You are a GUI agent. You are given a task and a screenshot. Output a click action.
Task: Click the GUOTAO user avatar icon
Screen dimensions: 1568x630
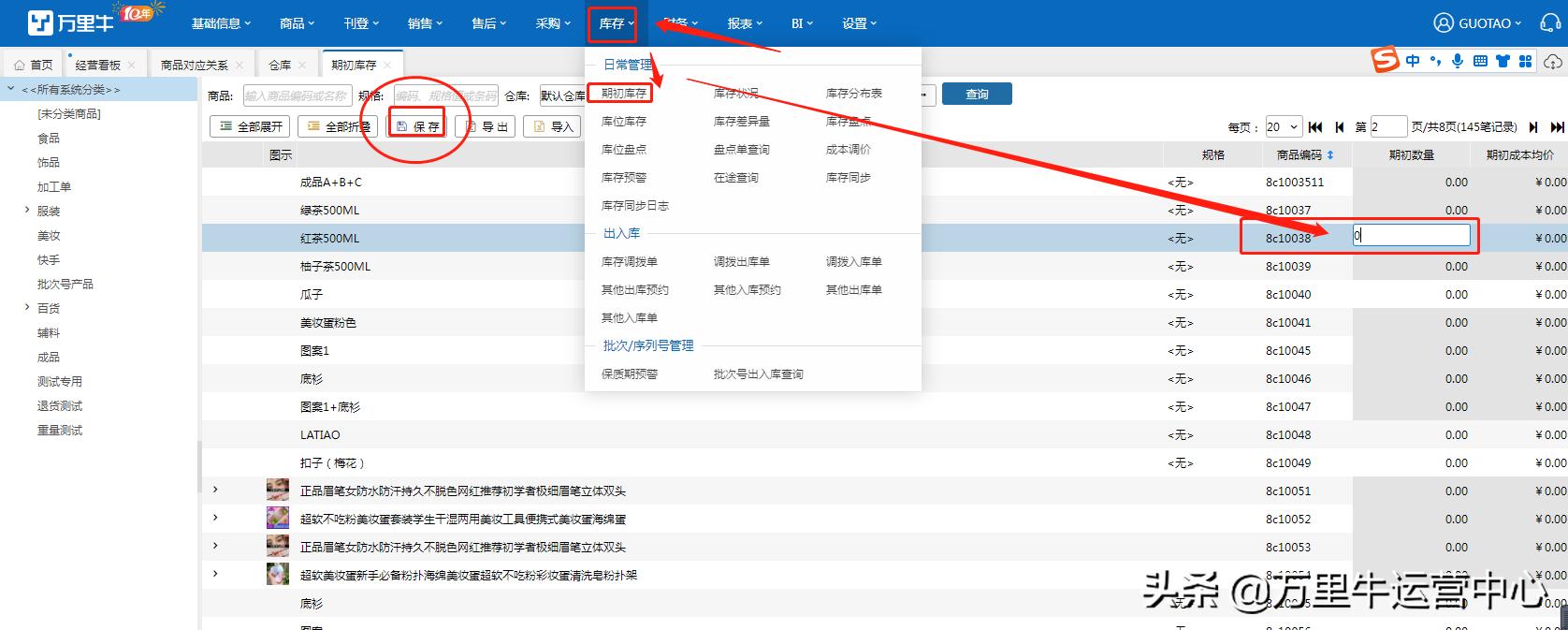pos(1444,22)
